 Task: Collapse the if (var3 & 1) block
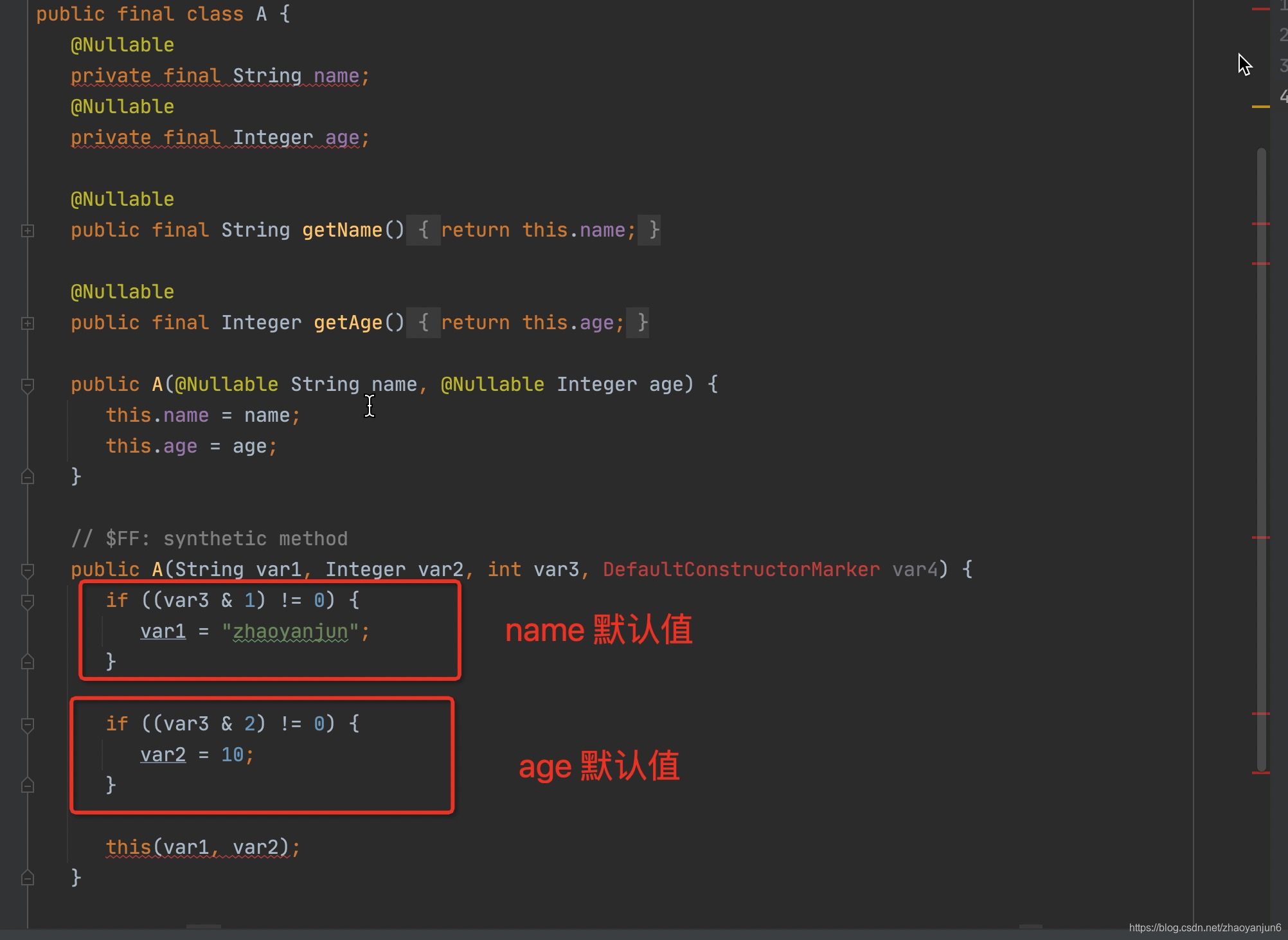click(28, 601)
